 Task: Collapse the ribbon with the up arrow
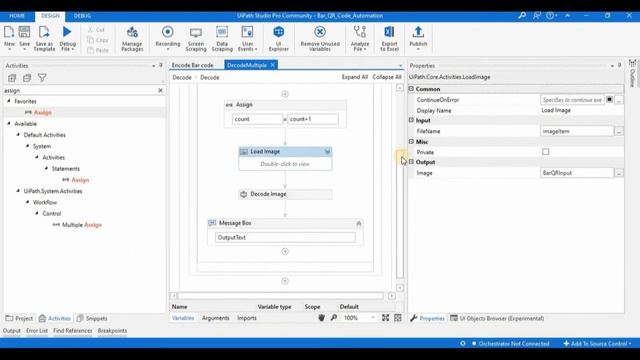click(x=567, y=16)
